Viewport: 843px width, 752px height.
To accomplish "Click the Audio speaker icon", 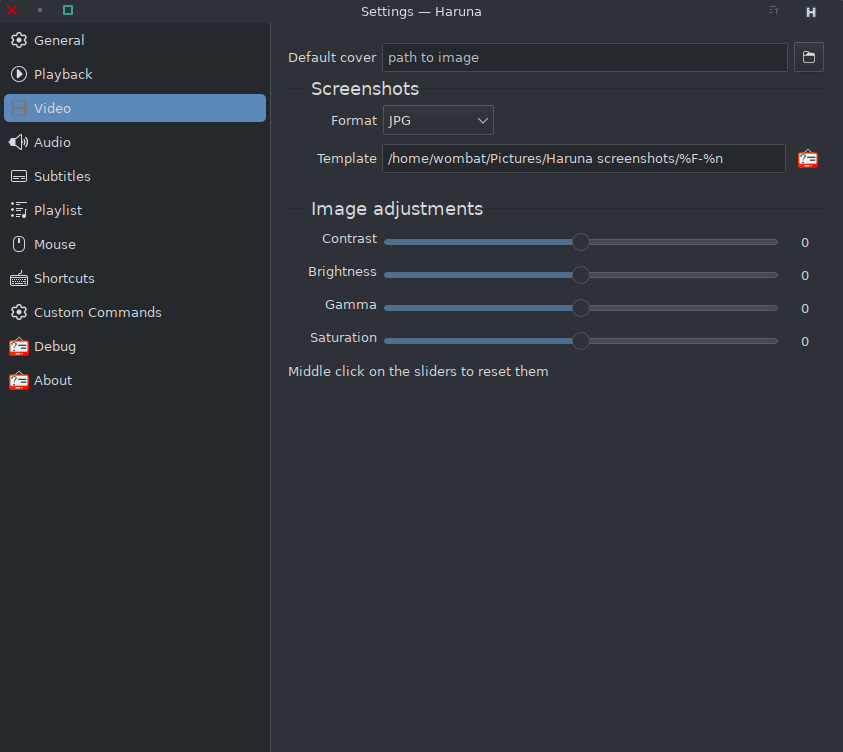I will pyautogui.click(x=18, y=142).
